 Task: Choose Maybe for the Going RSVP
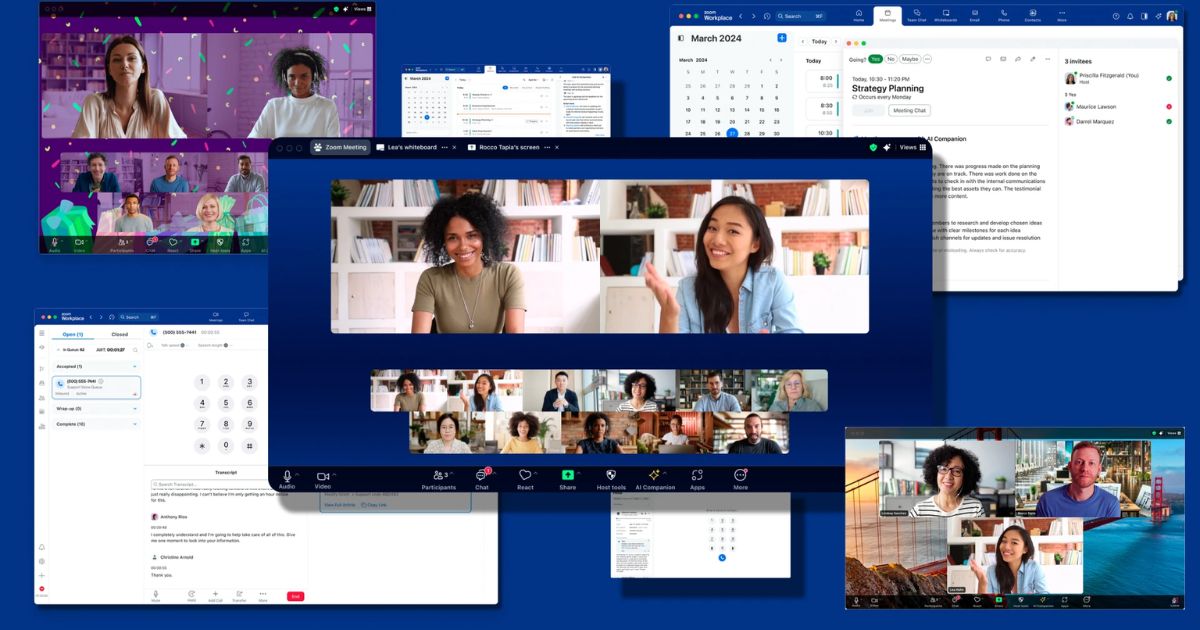(910, 59)
